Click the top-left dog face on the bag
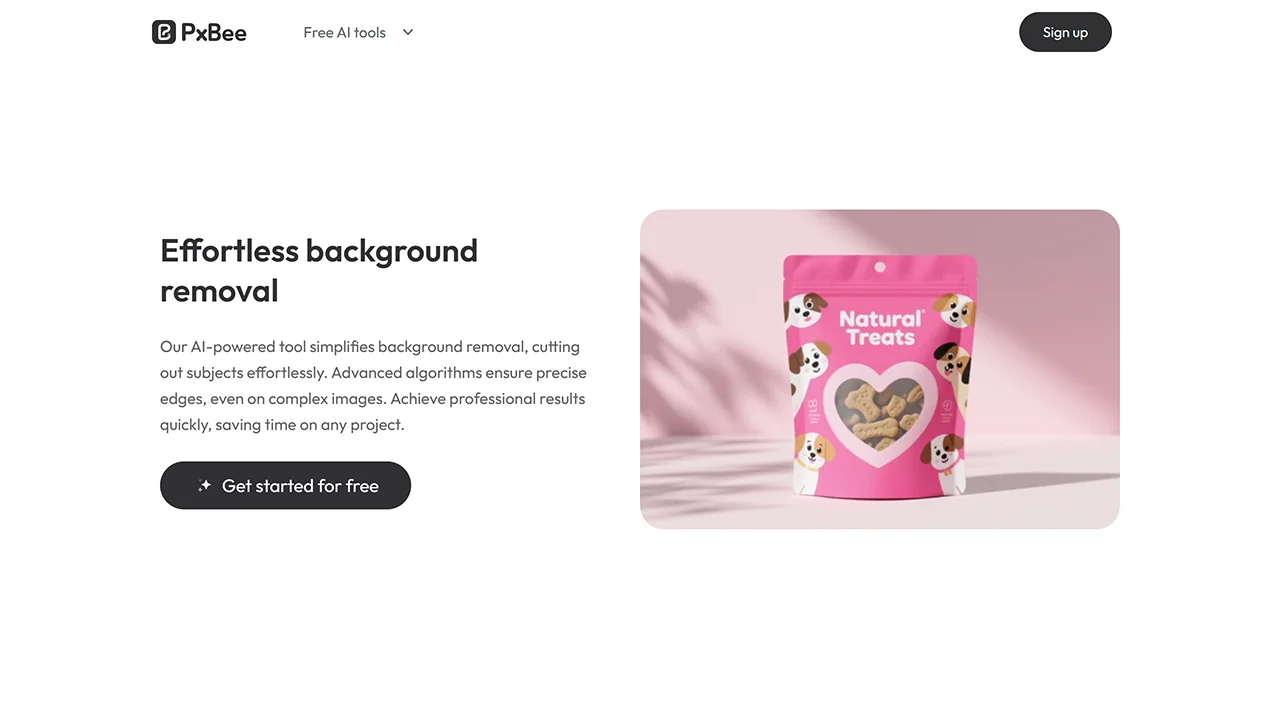1280x720 pixels. coord(806,309)
